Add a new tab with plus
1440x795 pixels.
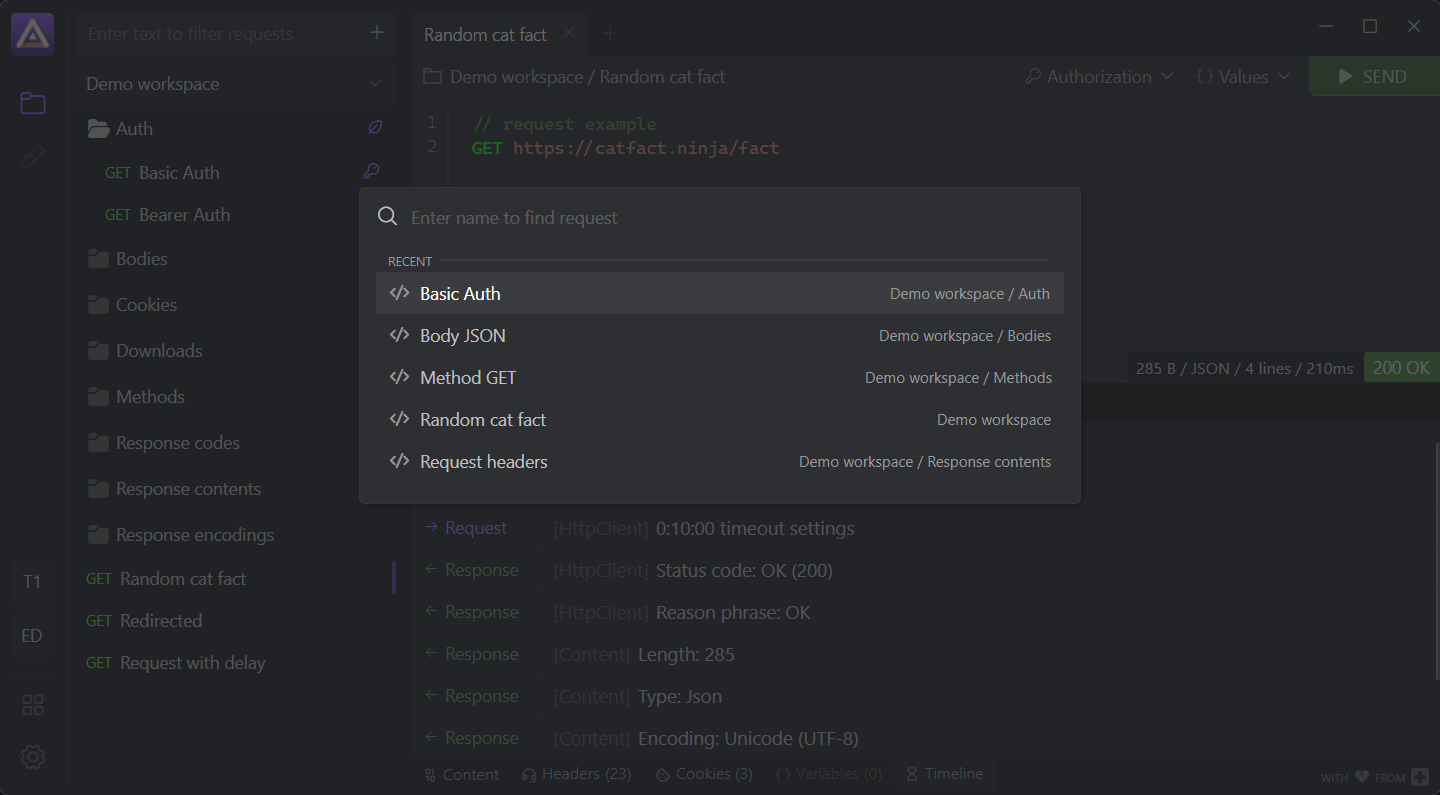tap(610, 34)
